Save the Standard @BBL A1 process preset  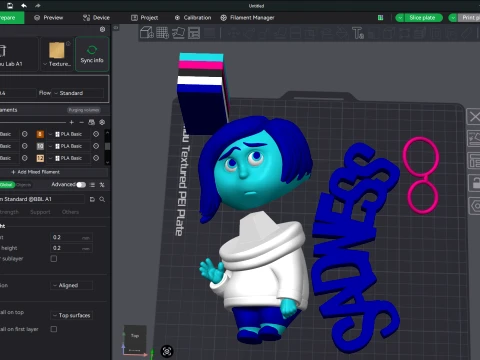(92, 199)
